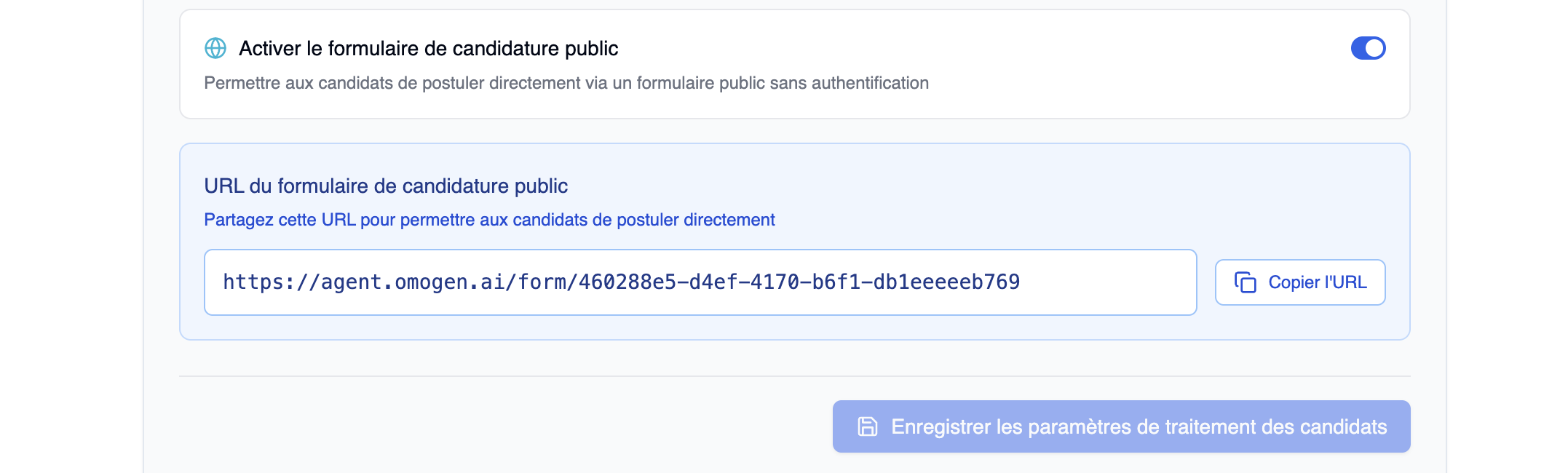Click the Partagez cette URL helper link
Screen dimensions: 1568x473
coord(490,219)
